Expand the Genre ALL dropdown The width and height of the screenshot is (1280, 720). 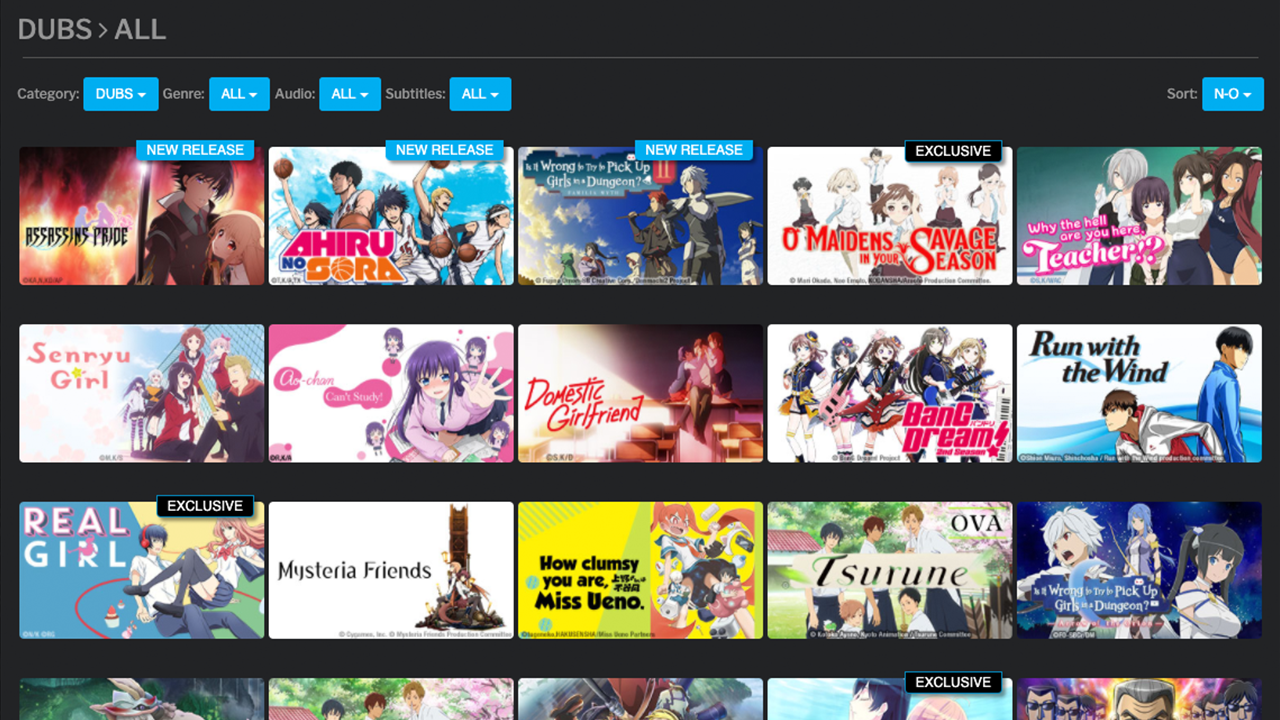[239, 94]
